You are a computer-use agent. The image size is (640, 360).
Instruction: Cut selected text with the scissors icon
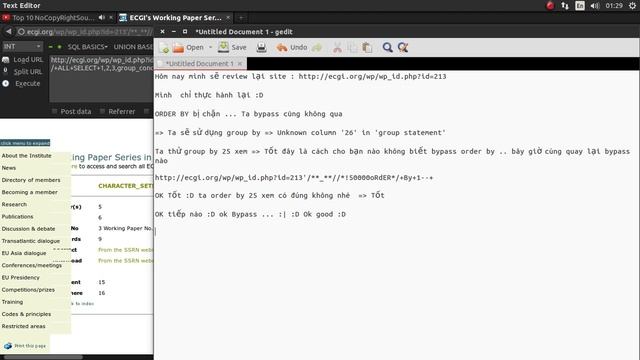pos(337,48)
